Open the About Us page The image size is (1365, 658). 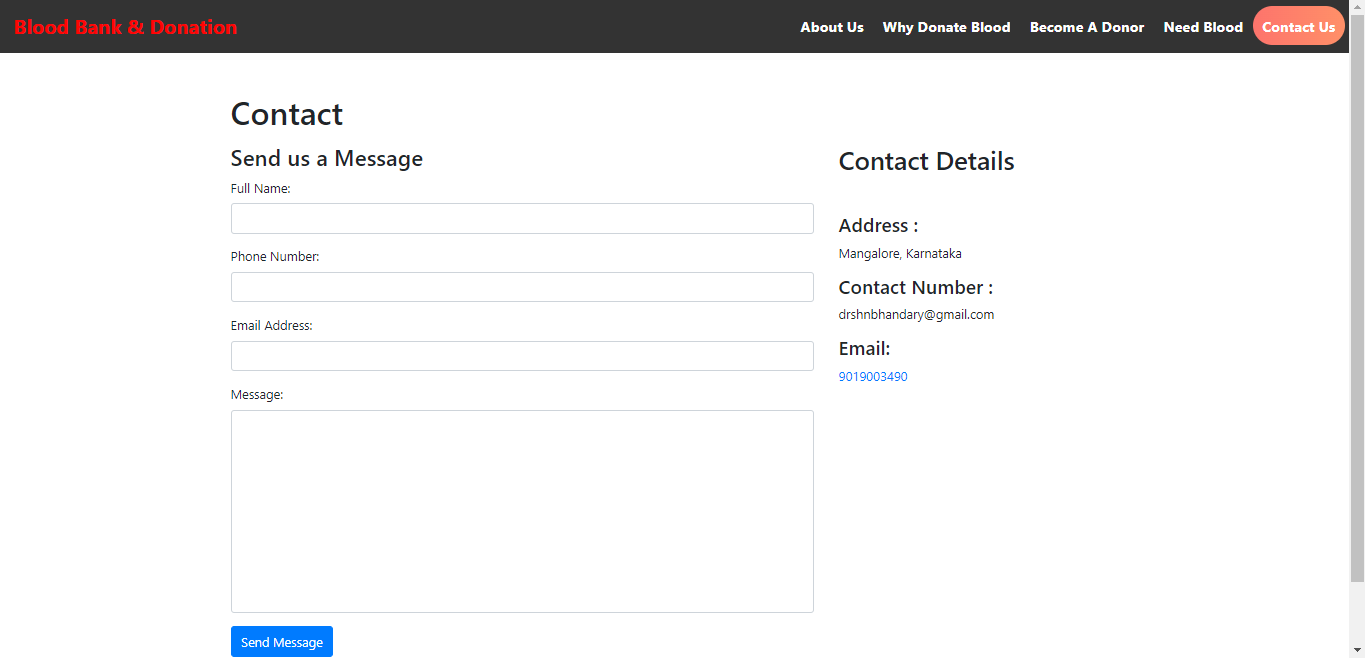(831, 27)
